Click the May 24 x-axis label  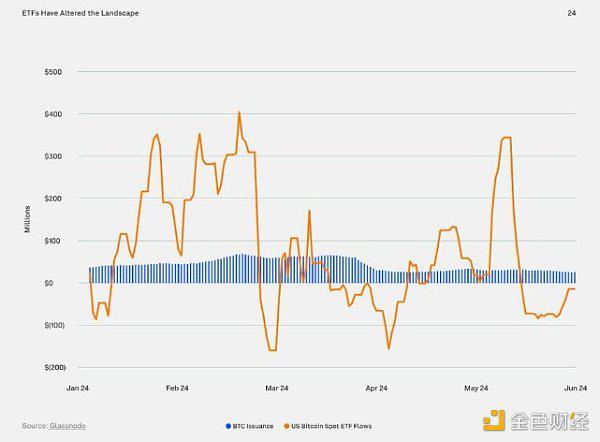coord(476,387)
